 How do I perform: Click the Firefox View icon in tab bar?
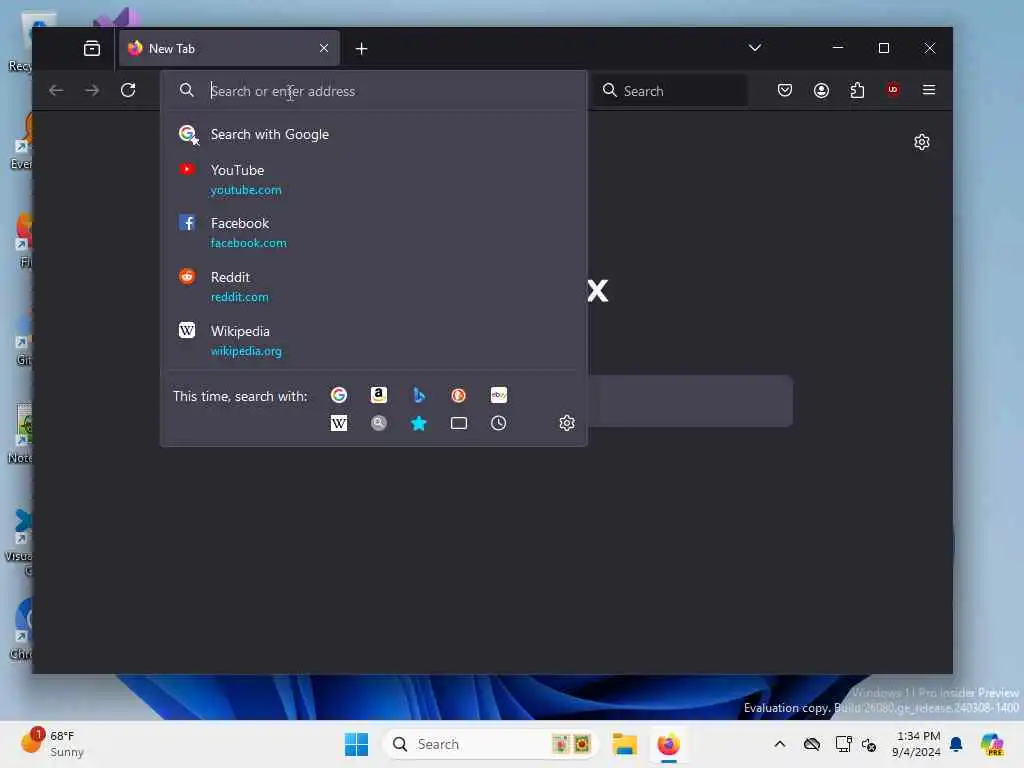[x=92, y=48]
